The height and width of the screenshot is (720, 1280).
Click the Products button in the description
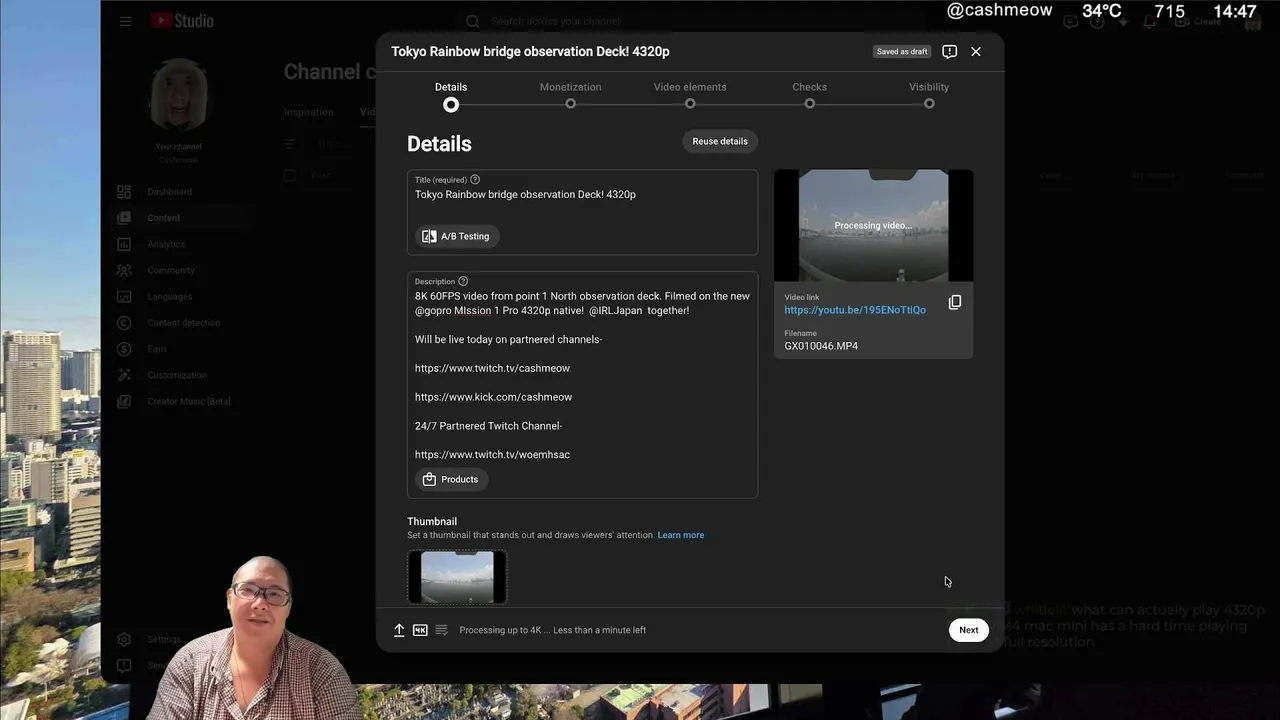pos(451,479)
